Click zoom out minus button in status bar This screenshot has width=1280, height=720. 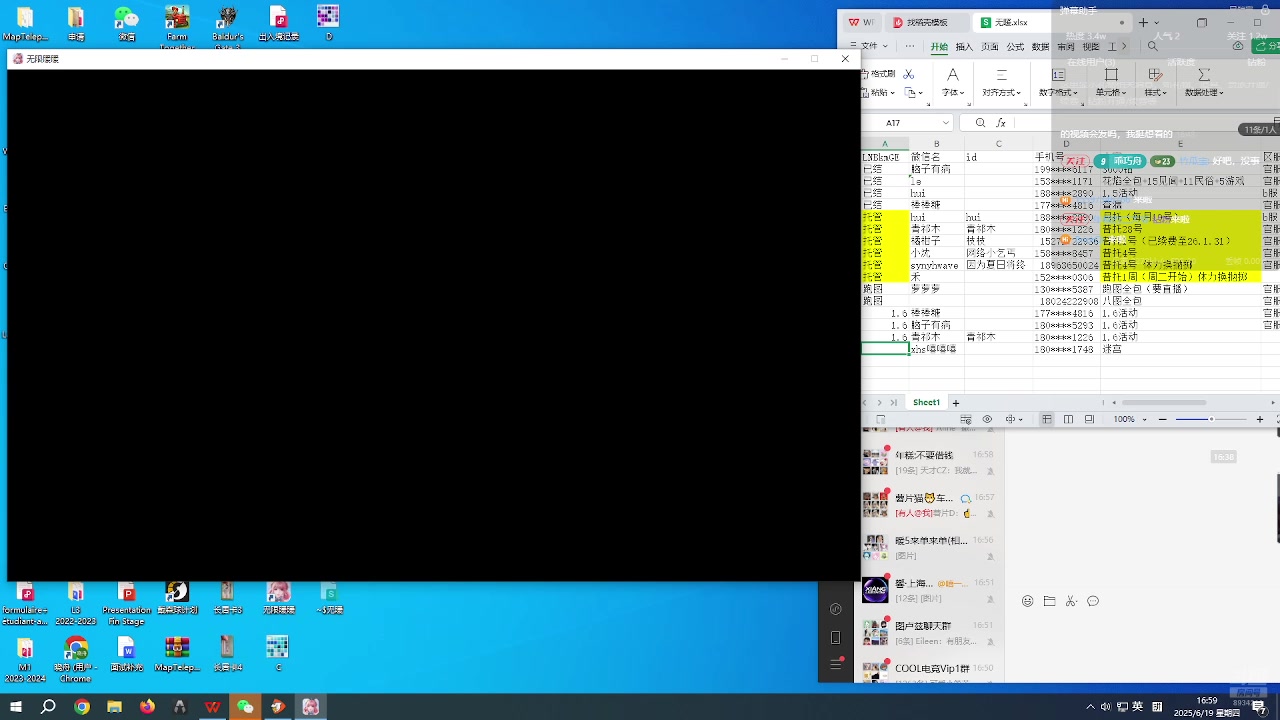click(x=1162, y=419)
